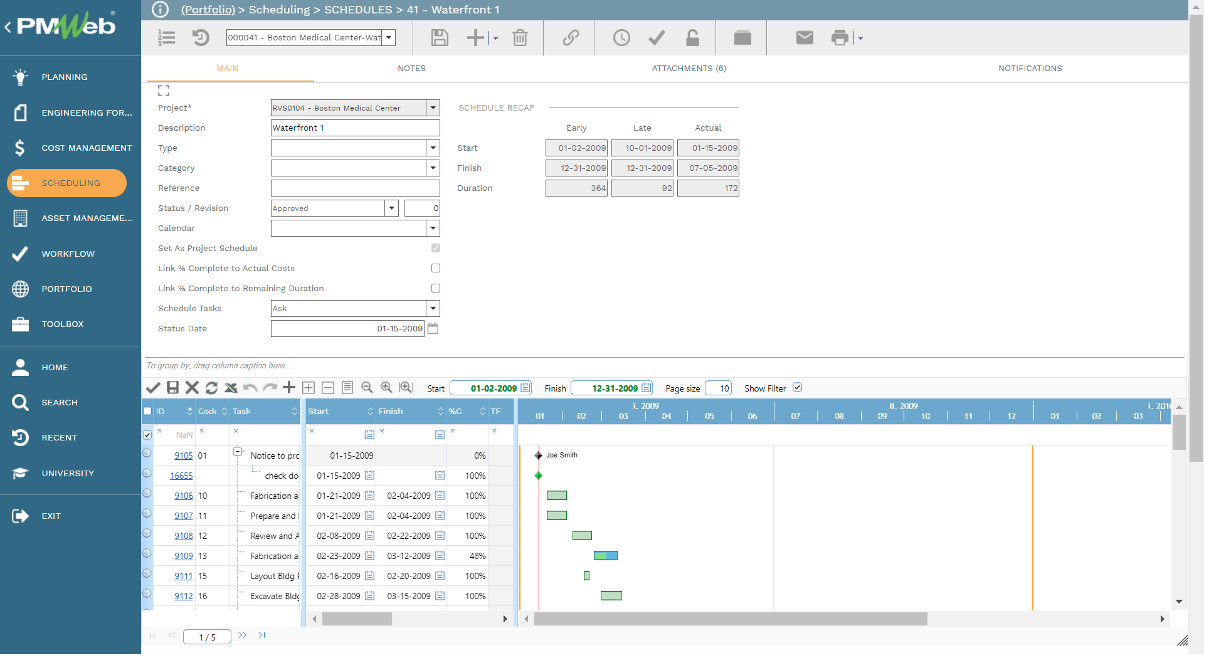Click the zoom in magnifier in the Gantt toolbar
The height and width of the screenshot is (656, 1205).
coord(386,388)
